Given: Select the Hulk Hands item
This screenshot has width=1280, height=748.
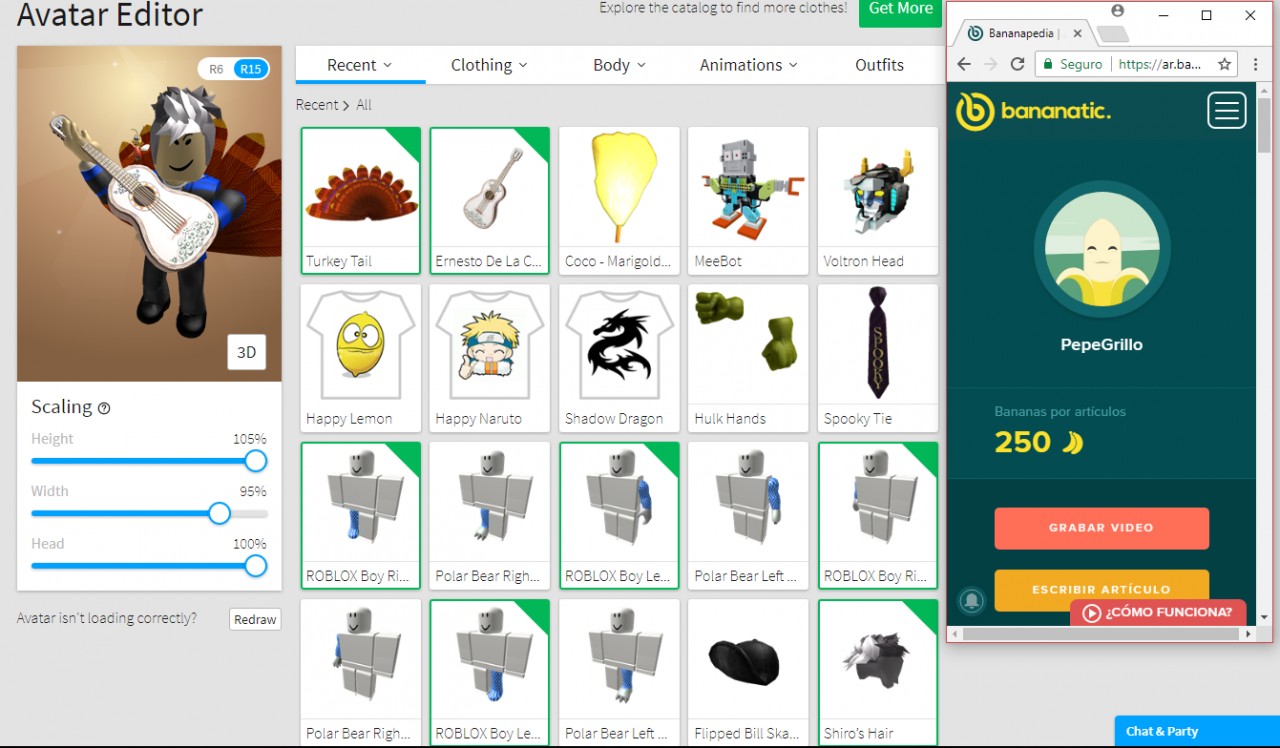Looking at the screenshot, I should (x=748, y=358).
